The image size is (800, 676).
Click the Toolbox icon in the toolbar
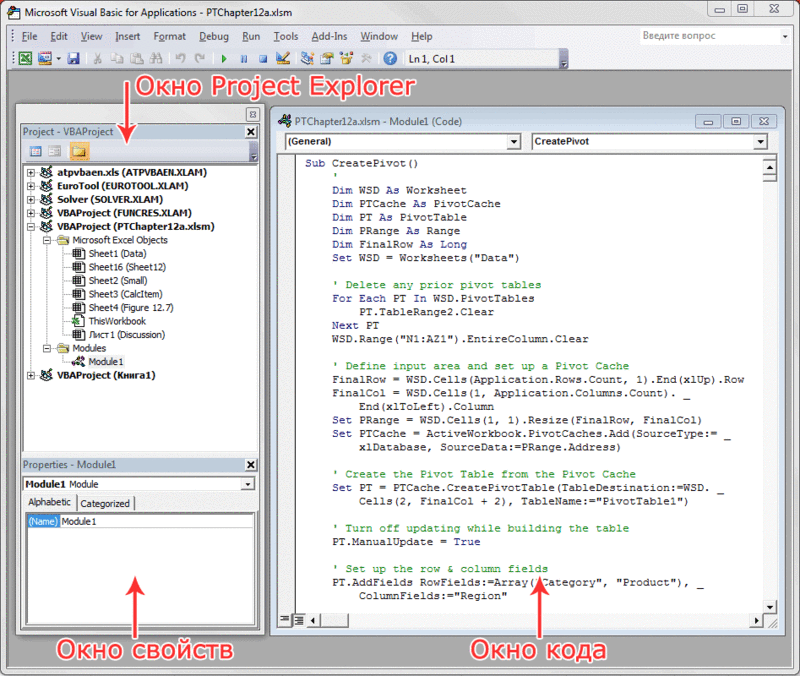tap(366, 59)
